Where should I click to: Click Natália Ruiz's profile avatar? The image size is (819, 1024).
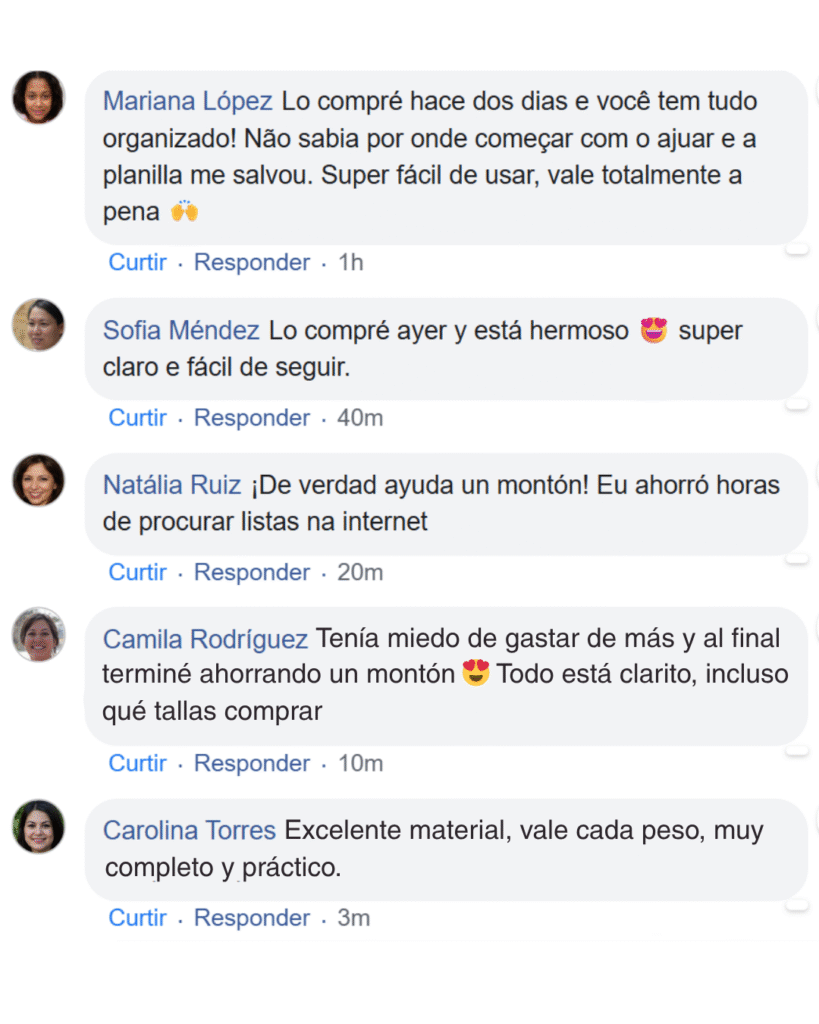click(x=38, y=480)
